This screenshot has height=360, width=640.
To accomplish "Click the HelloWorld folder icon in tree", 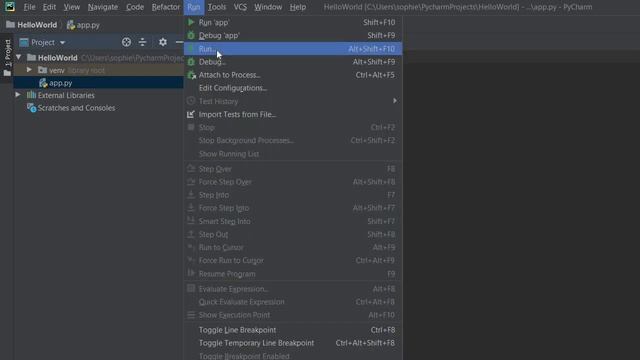I will click(31, 57).
